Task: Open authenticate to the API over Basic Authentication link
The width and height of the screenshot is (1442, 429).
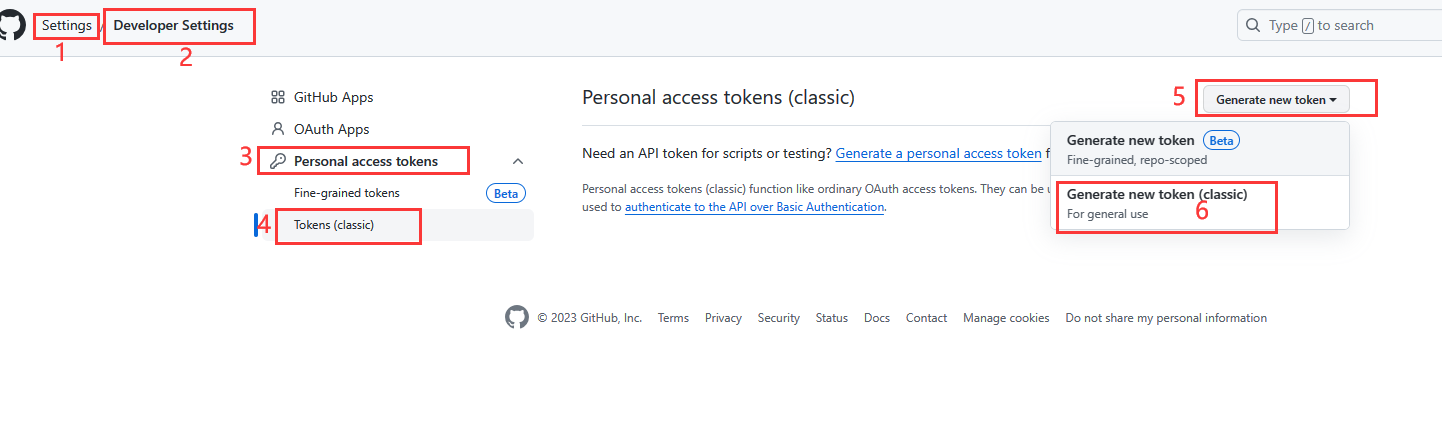Action: click(x=754, y=207)
